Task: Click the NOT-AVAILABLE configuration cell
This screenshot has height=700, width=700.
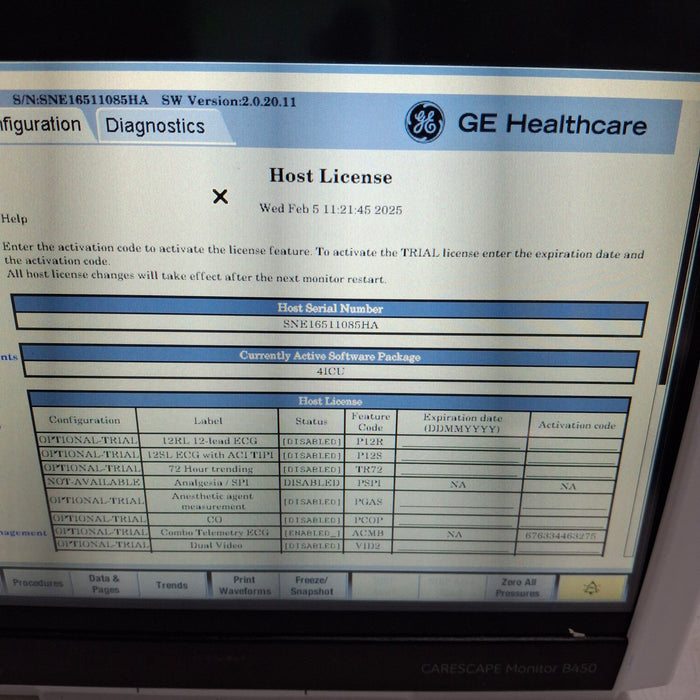Action: coord(94,482)
